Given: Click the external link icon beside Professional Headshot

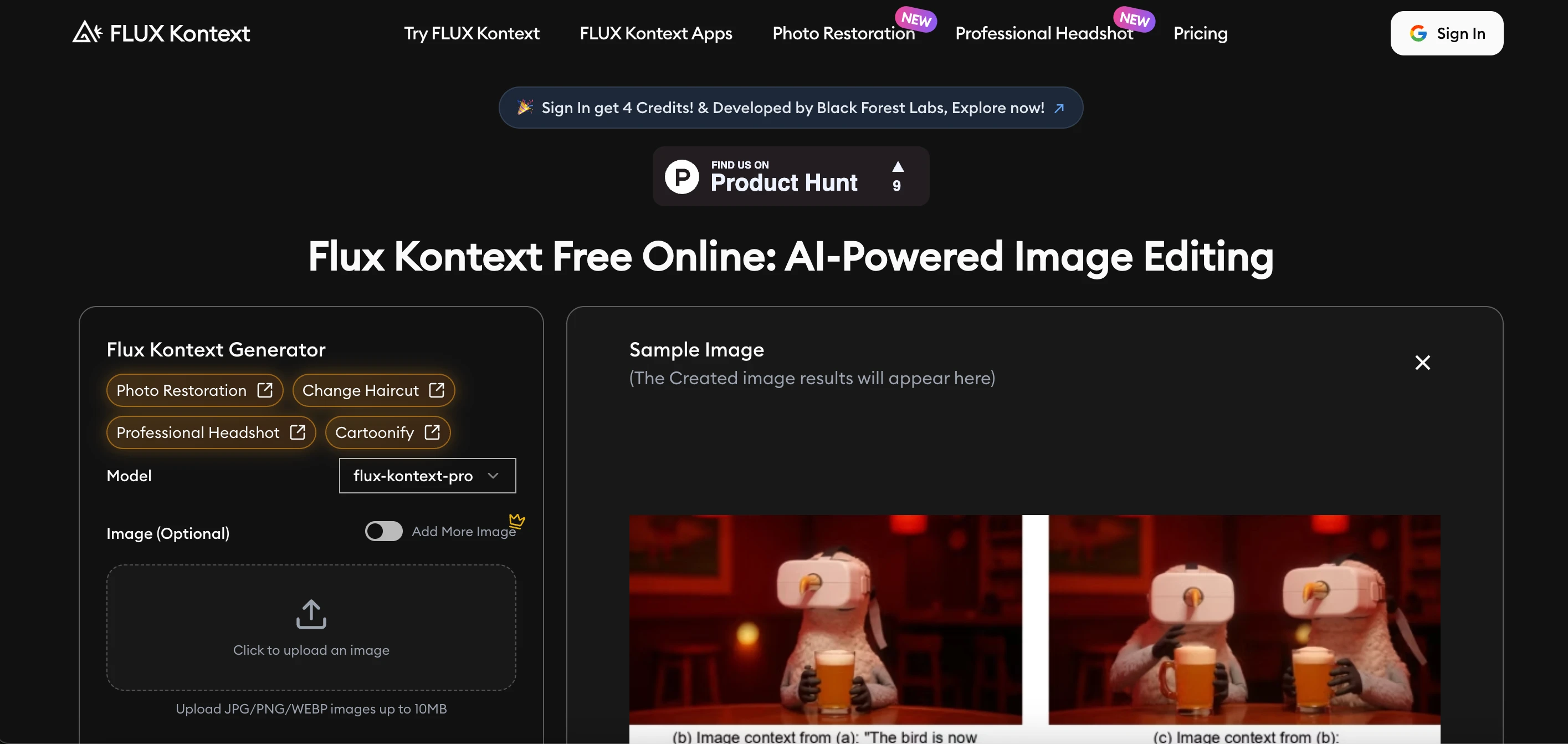Looking at the screenshot, I should [x=298, y=432].
